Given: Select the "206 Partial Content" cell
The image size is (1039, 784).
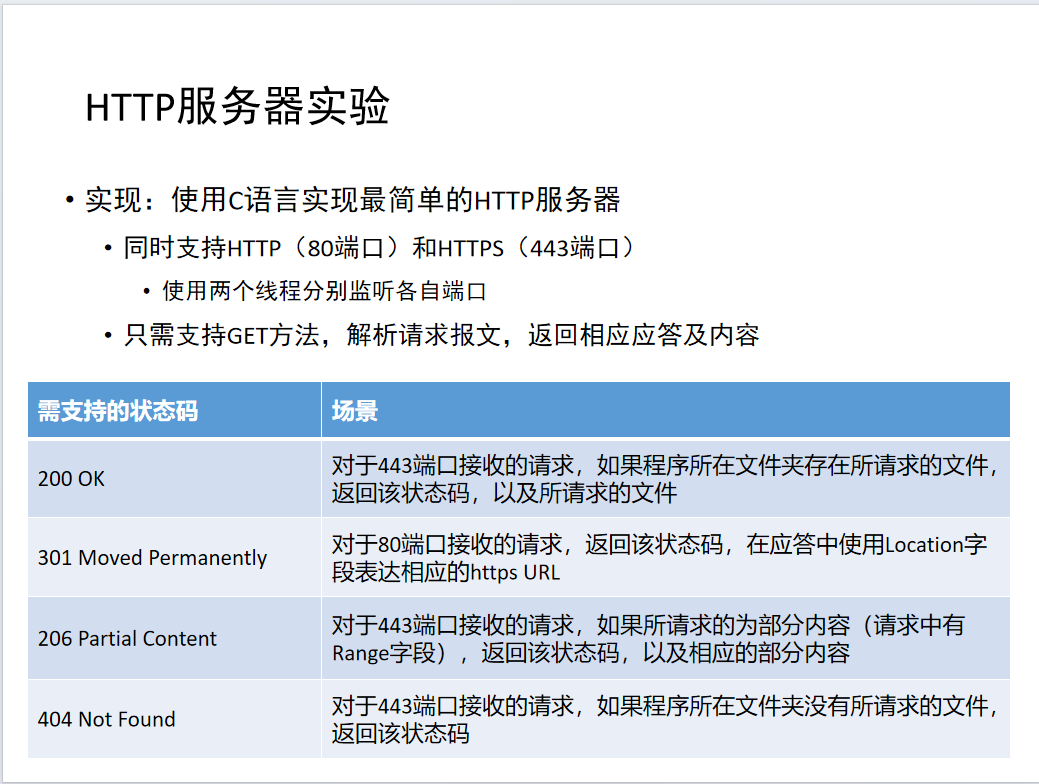Looking at the screenshot, I should [174, 638].
